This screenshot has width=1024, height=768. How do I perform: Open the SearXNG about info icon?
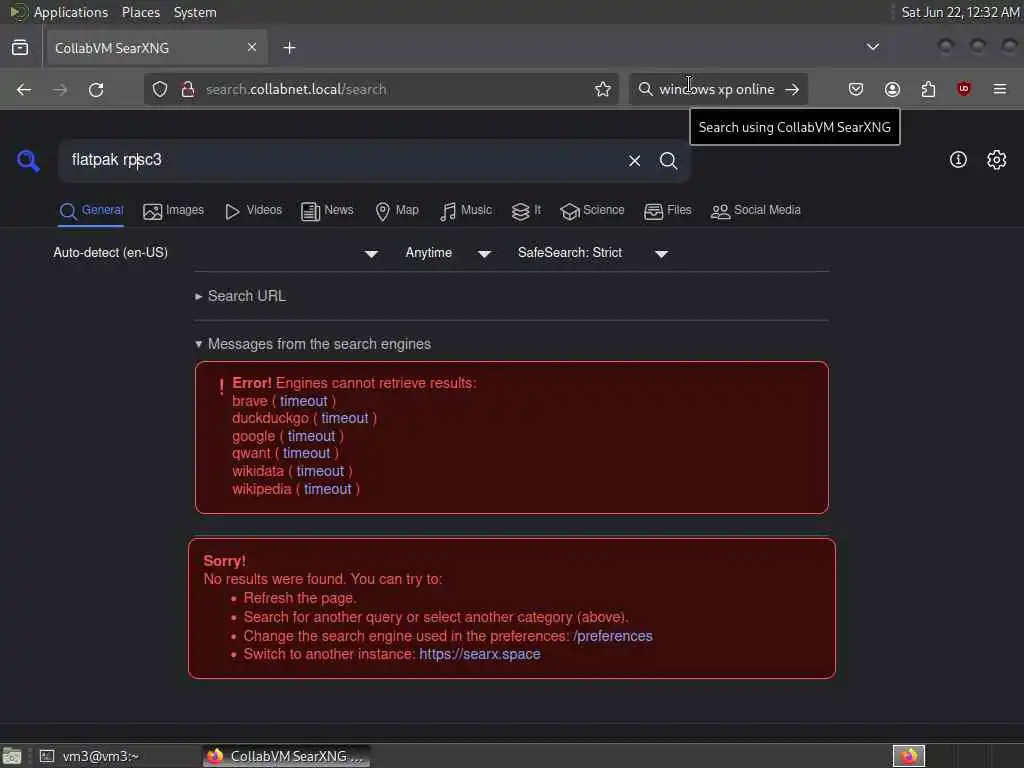958,160
